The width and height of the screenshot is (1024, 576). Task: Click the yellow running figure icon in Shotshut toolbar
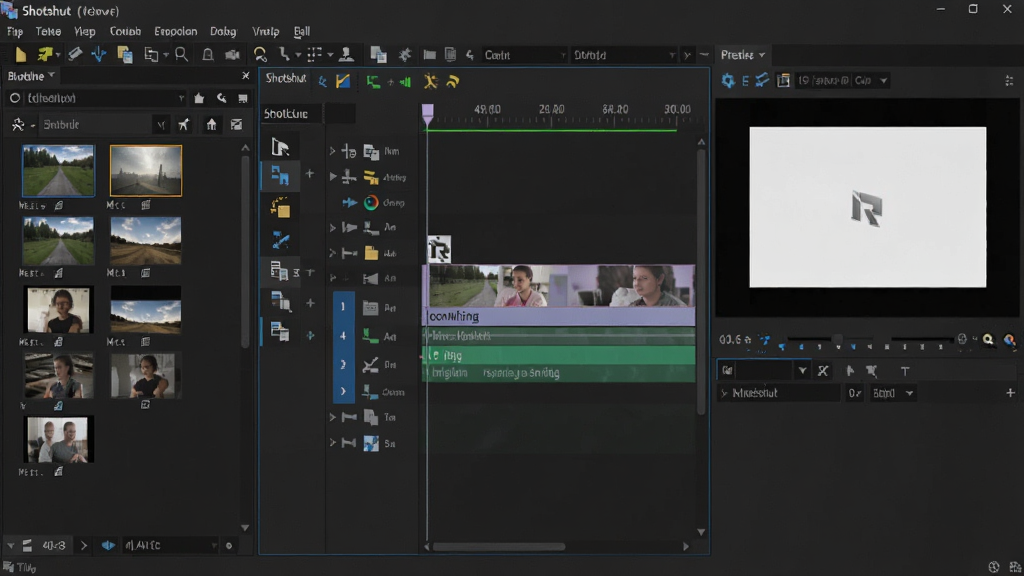pos(430,81)
